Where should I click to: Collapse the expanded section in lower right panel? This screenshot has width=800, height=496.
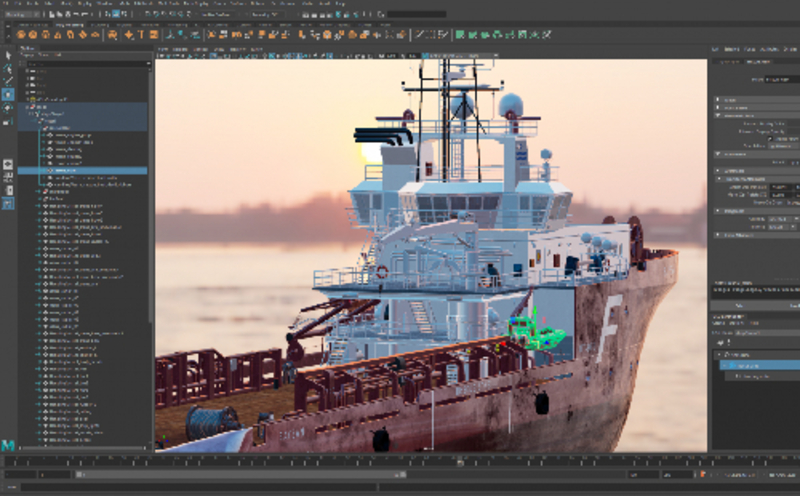pos(719,354)
